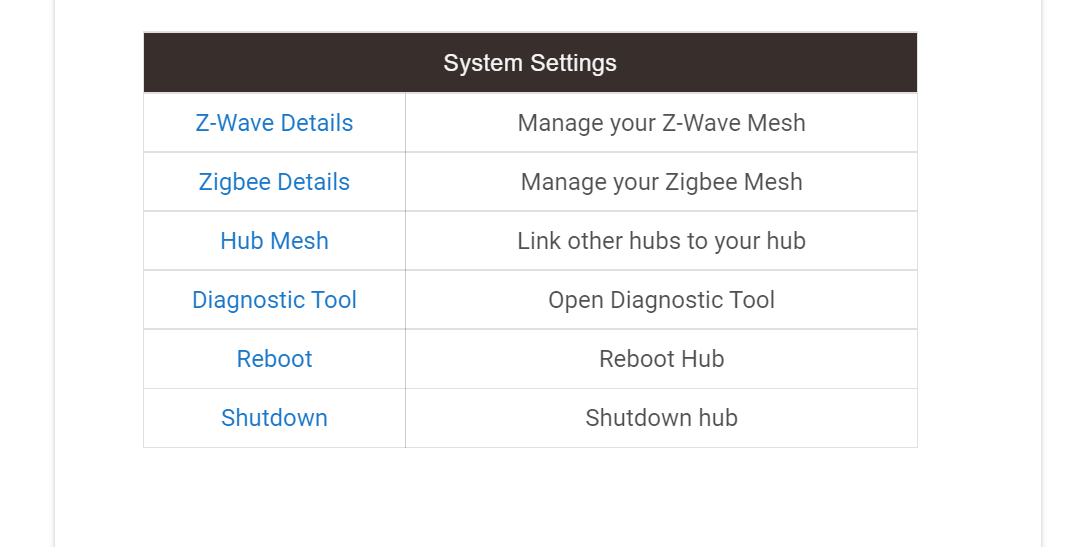
Task: Link hubs using the blue Hub Mesh link
Action: (274, 241)
